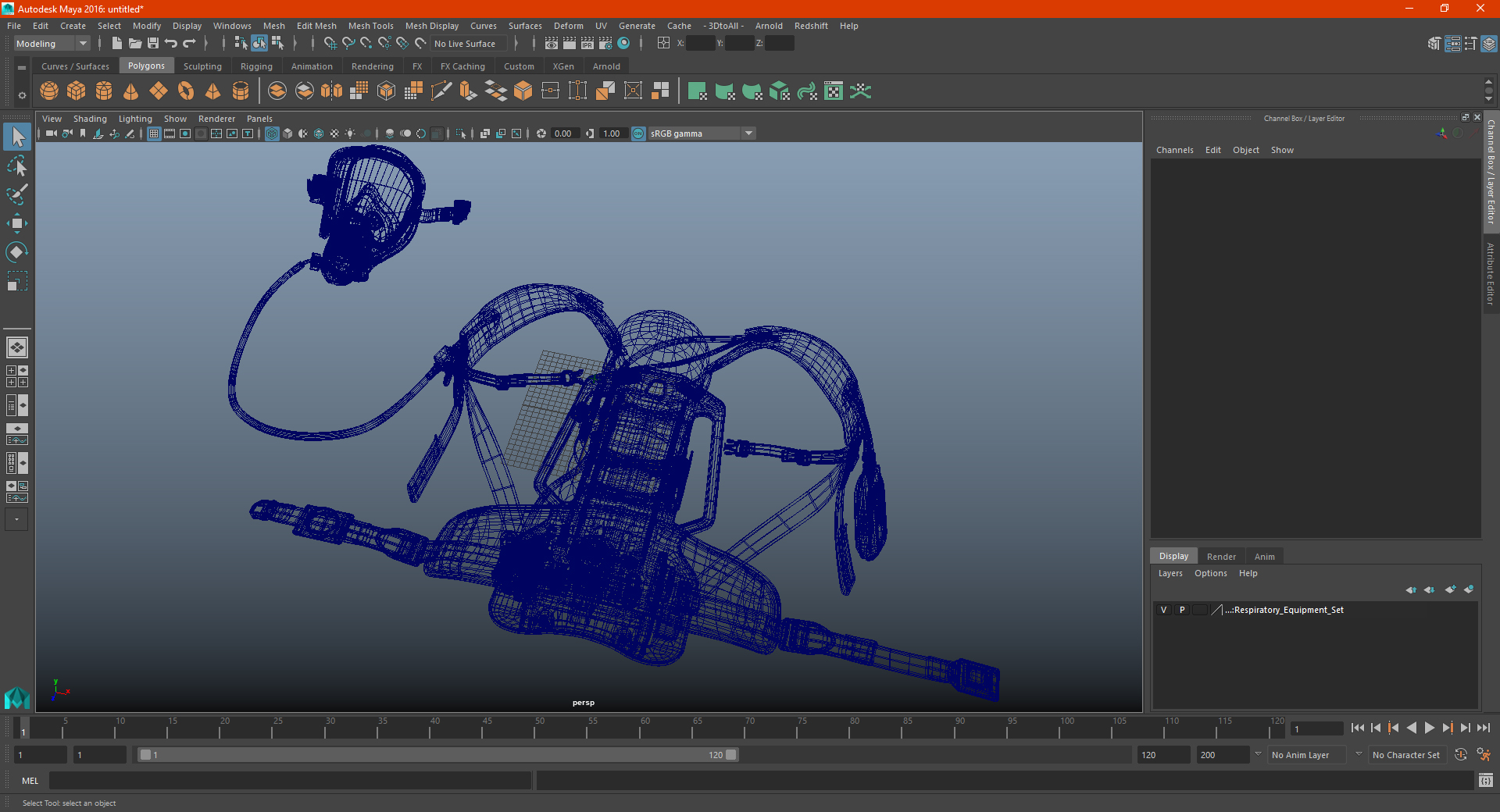Create a polygon cone from the shelf

pos(131,91)
